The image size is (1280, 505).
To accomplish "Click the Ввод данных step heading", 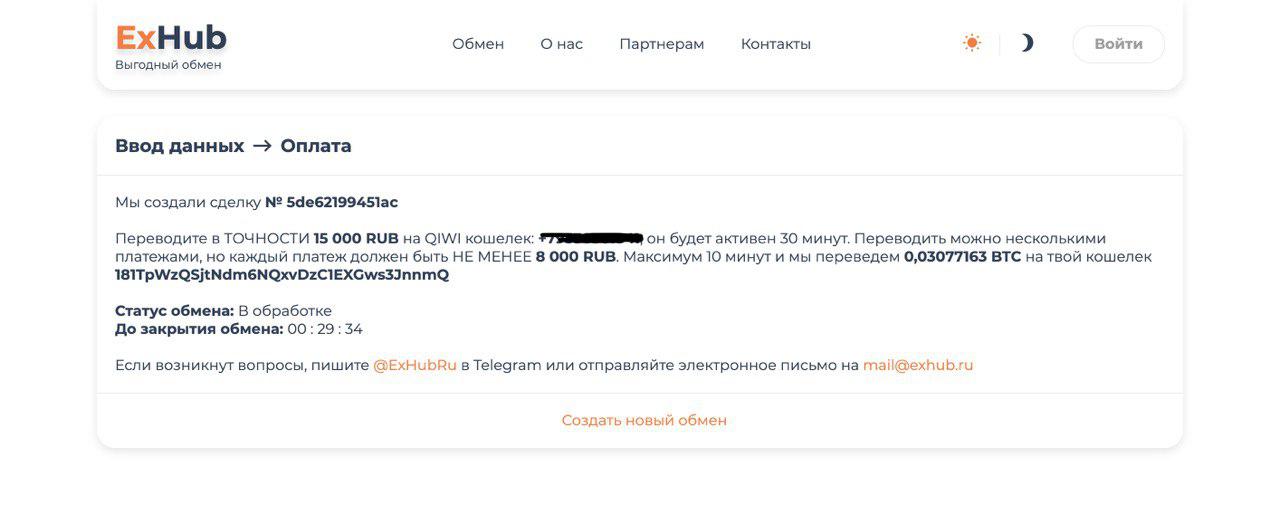I will [180, 146].
